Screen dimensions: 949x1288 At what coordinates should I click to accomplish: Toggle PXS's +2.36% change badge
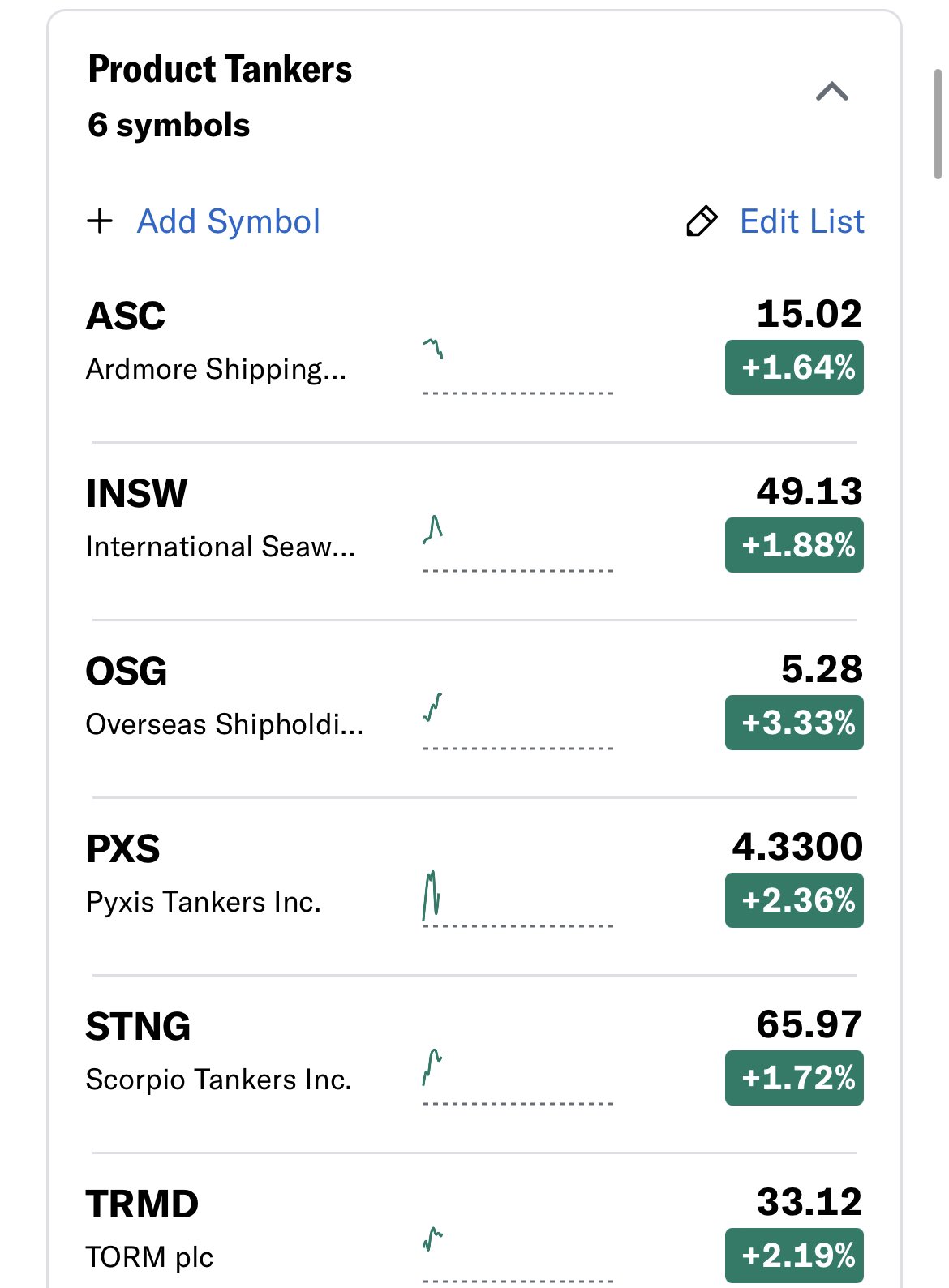point(794,900)
